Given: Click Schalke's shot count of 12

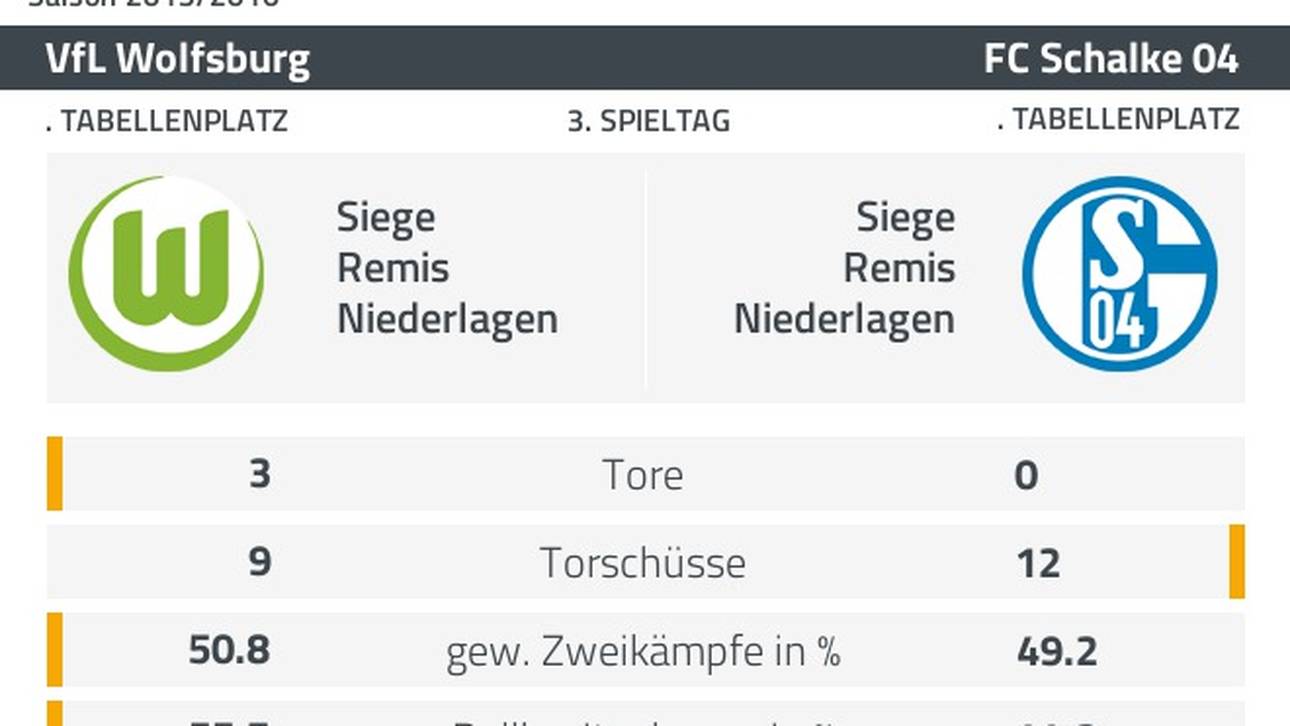Looking at the screenshot, I should [x=1037, y=563].
